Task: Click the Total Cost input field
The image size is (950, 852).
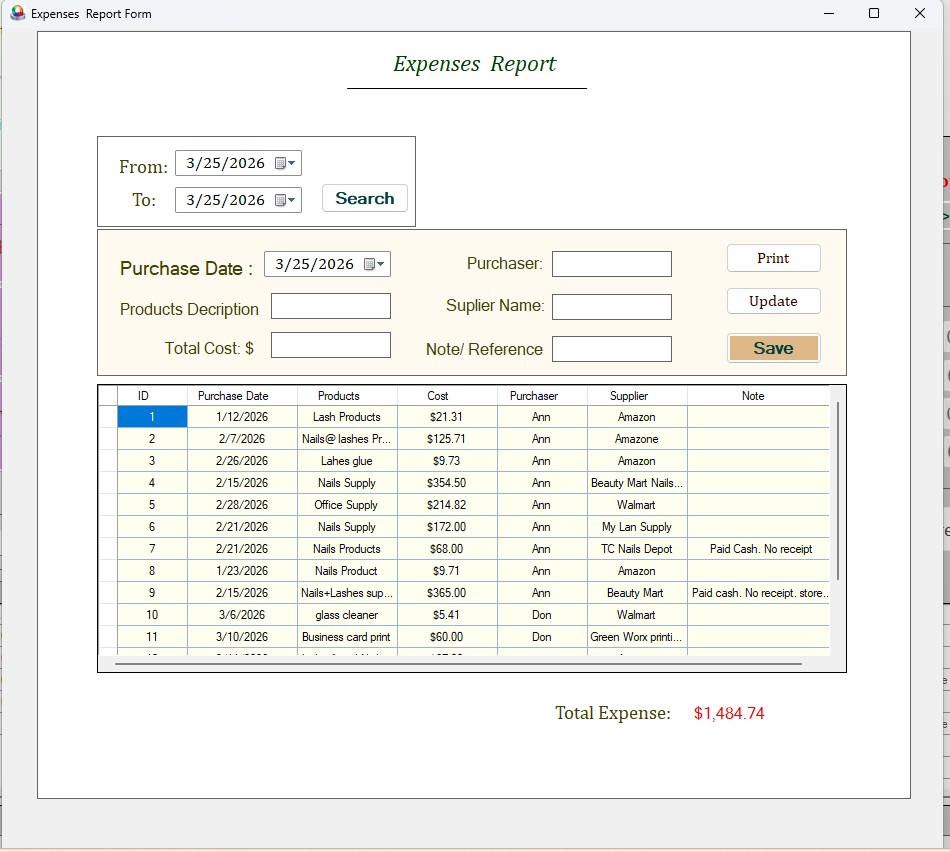Action: coord(331,344)
